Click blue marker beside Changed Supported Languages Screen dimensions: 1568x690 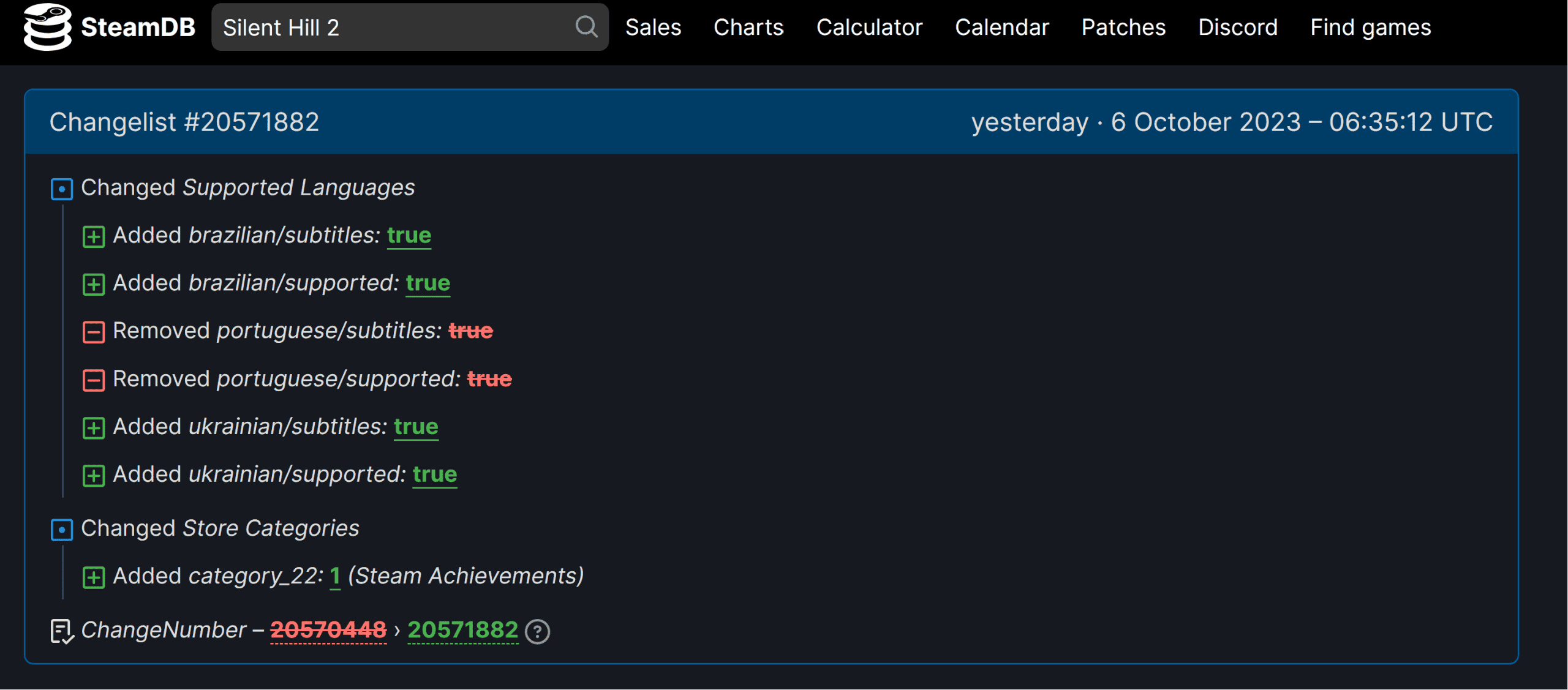62,189
